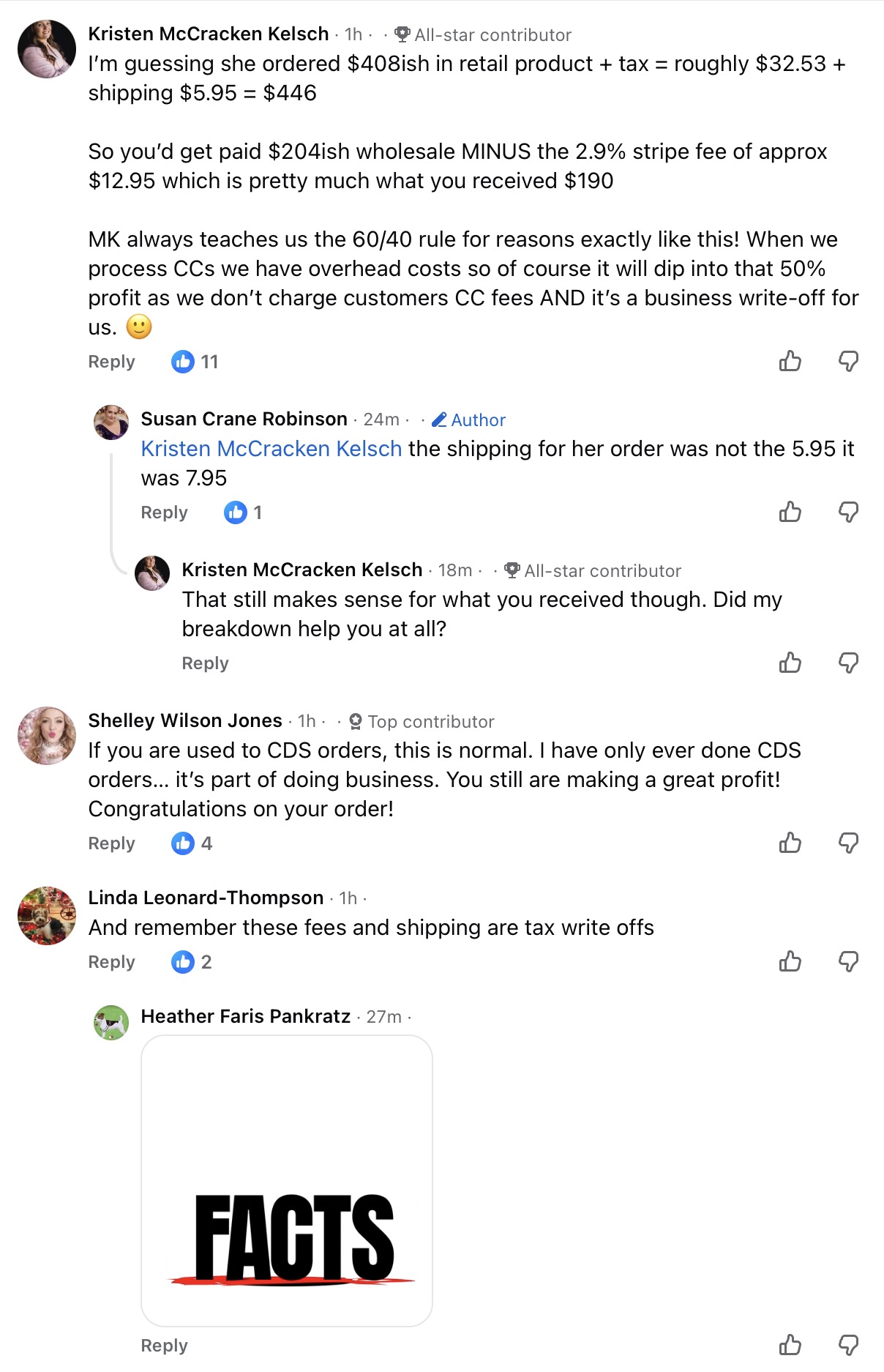View reactions on Shelley Wilson Jones's comment
The width and height of the screenshot is (884, 1372).
coord(192,843)
